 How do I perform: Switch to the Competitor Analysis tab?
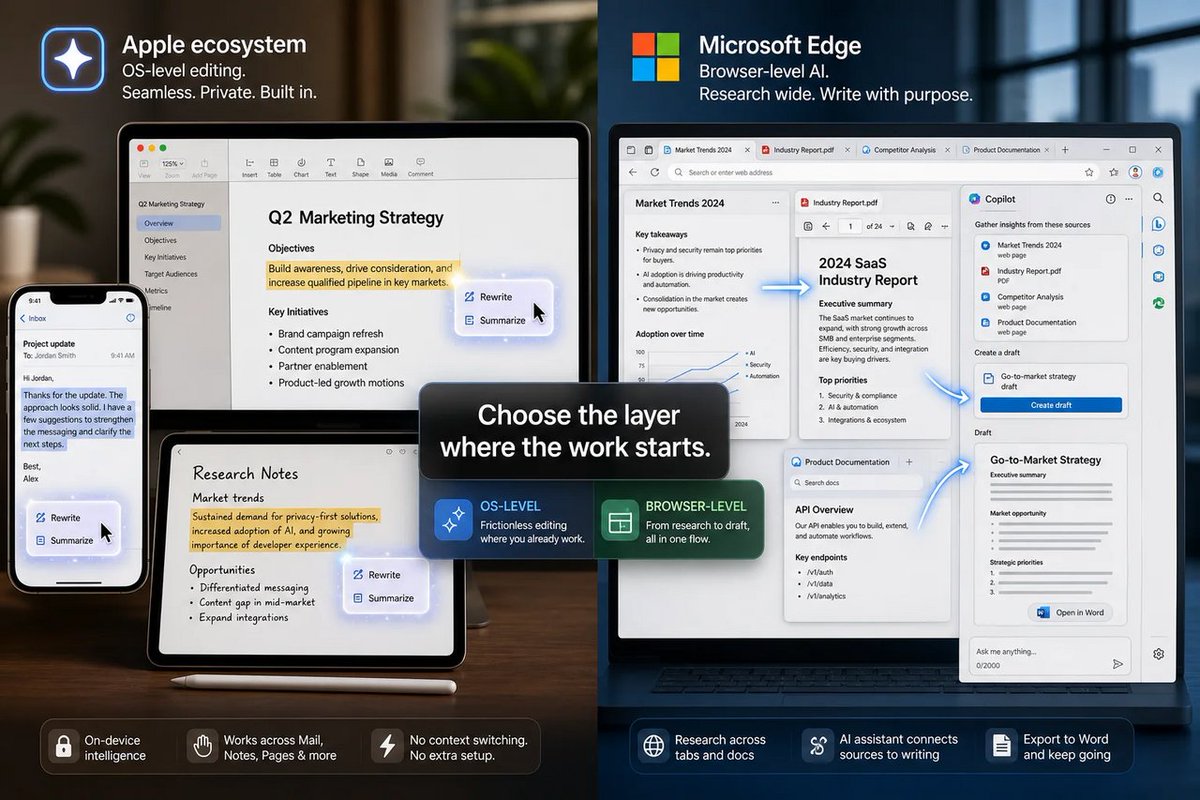coord(904,150)
